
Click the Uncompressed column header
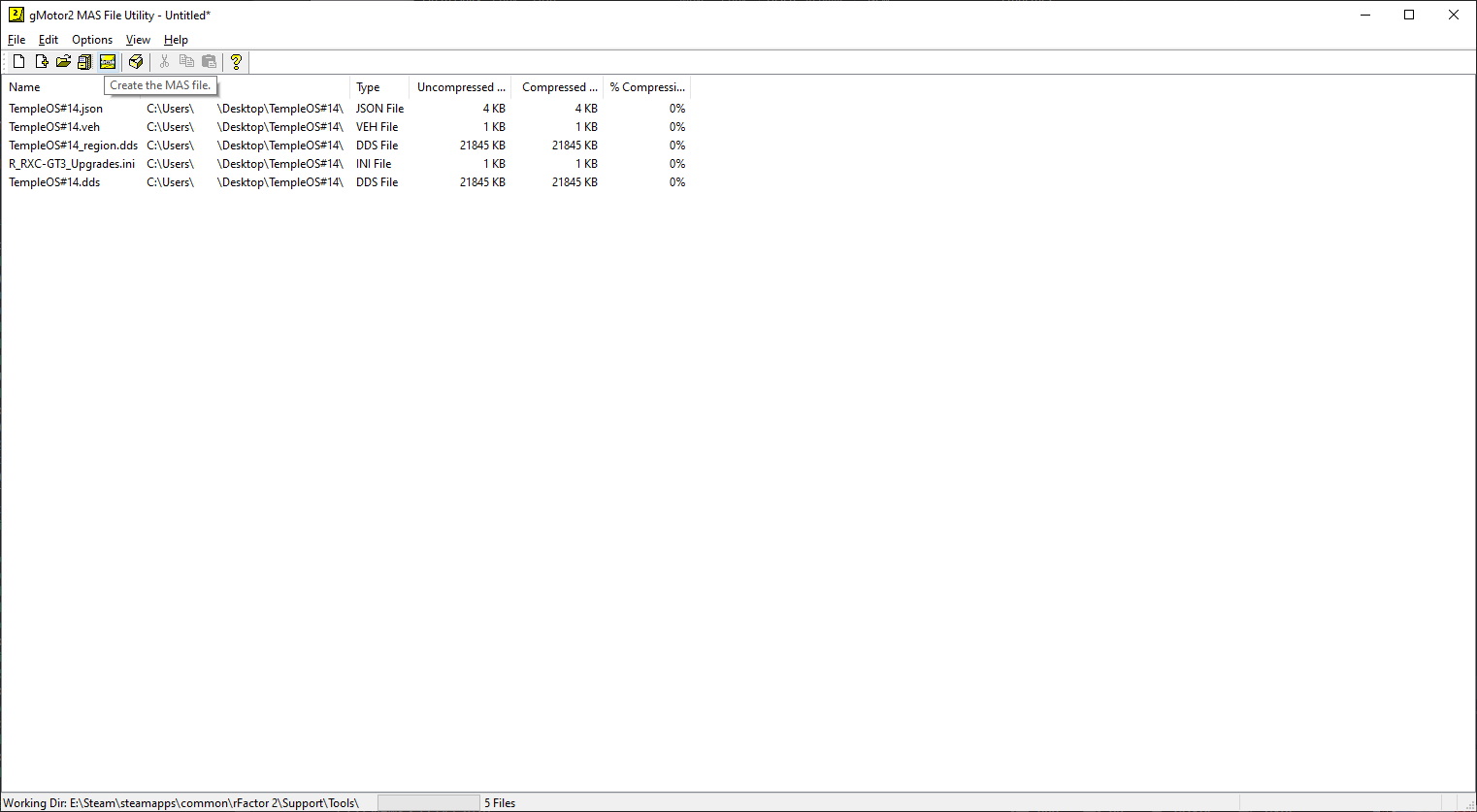[x=460, y=87]
